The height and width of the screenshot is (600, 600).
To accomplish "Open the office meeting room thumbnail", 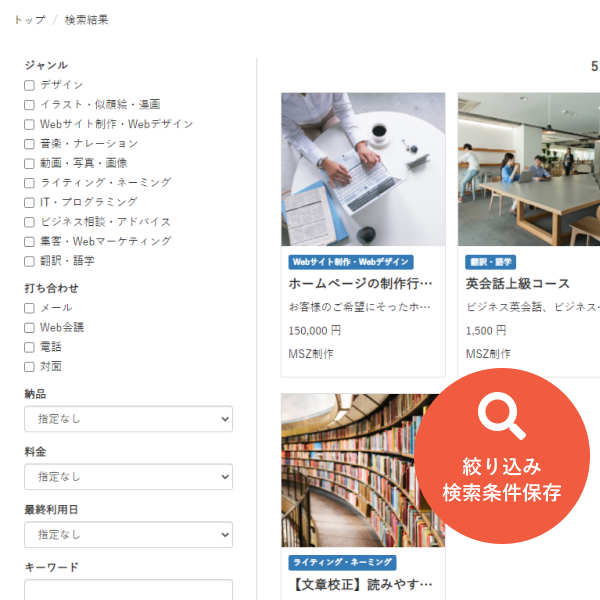I will (x=529, y=169).
